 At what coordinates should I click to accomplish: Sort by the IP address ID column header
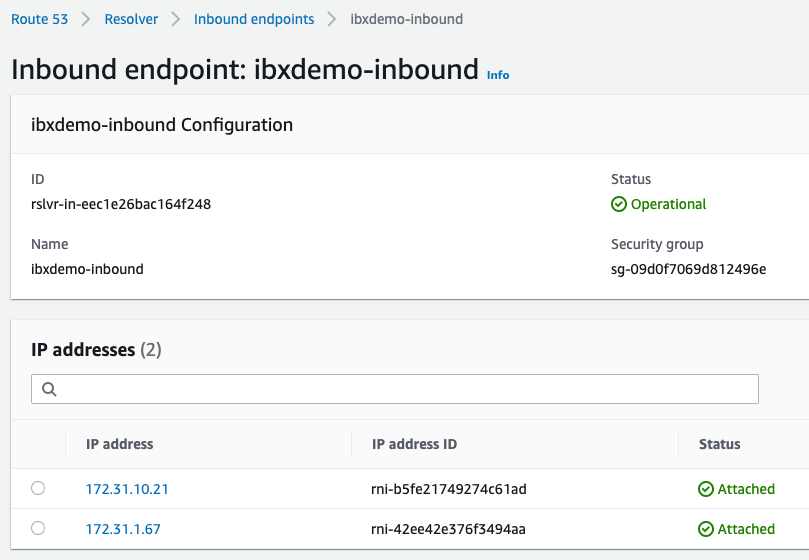point(414,444)
